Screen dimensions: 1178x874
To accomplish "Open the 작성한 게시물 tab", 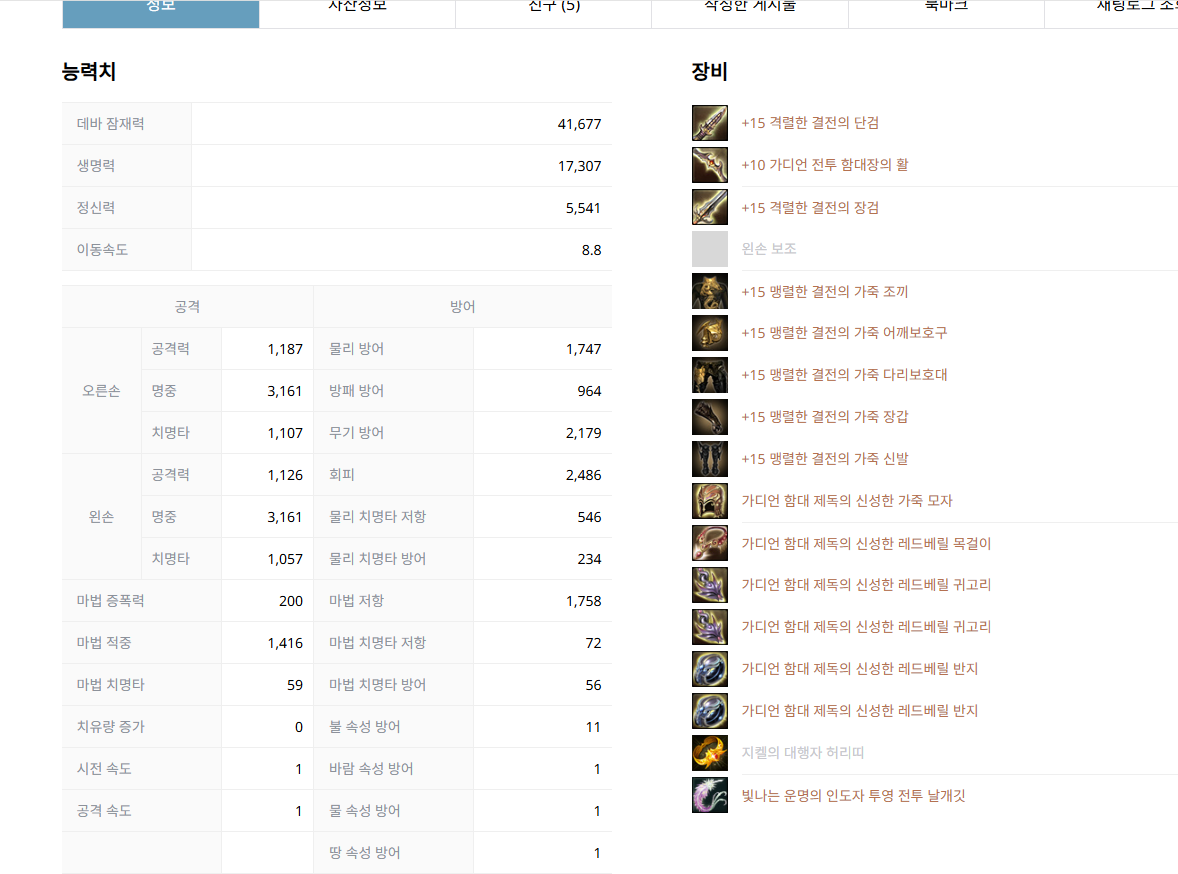I will point(749,8).
